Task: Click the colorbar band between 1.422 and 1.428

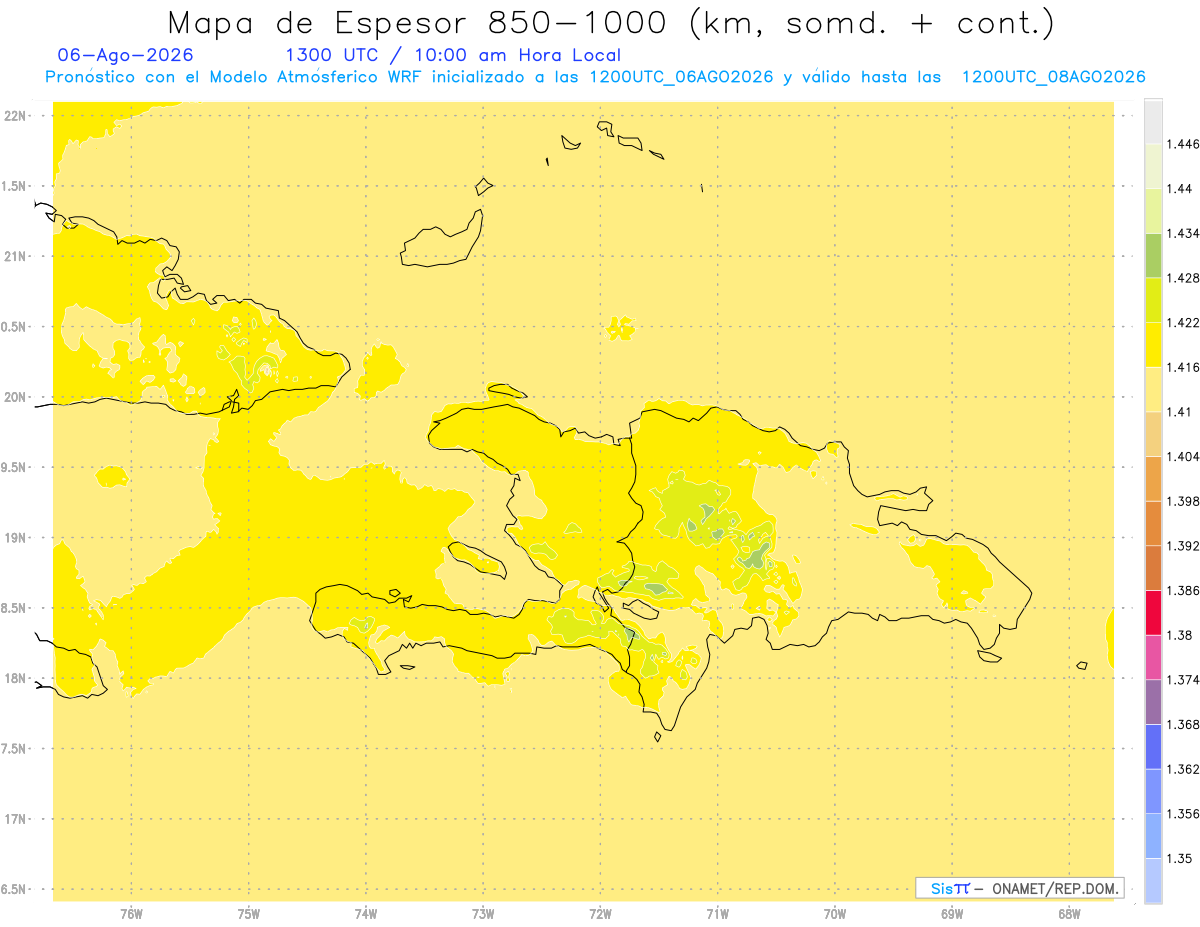Action: click(x=1153, y=300)
